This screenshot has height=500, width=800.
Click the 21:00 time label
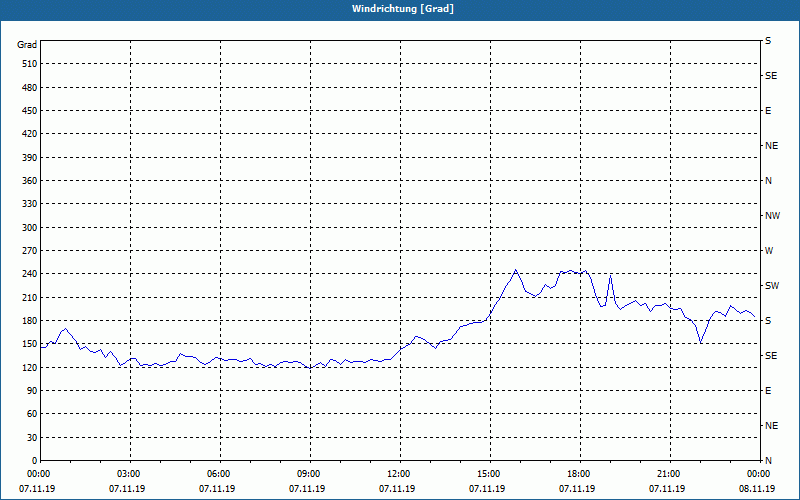tap(668, 474)
